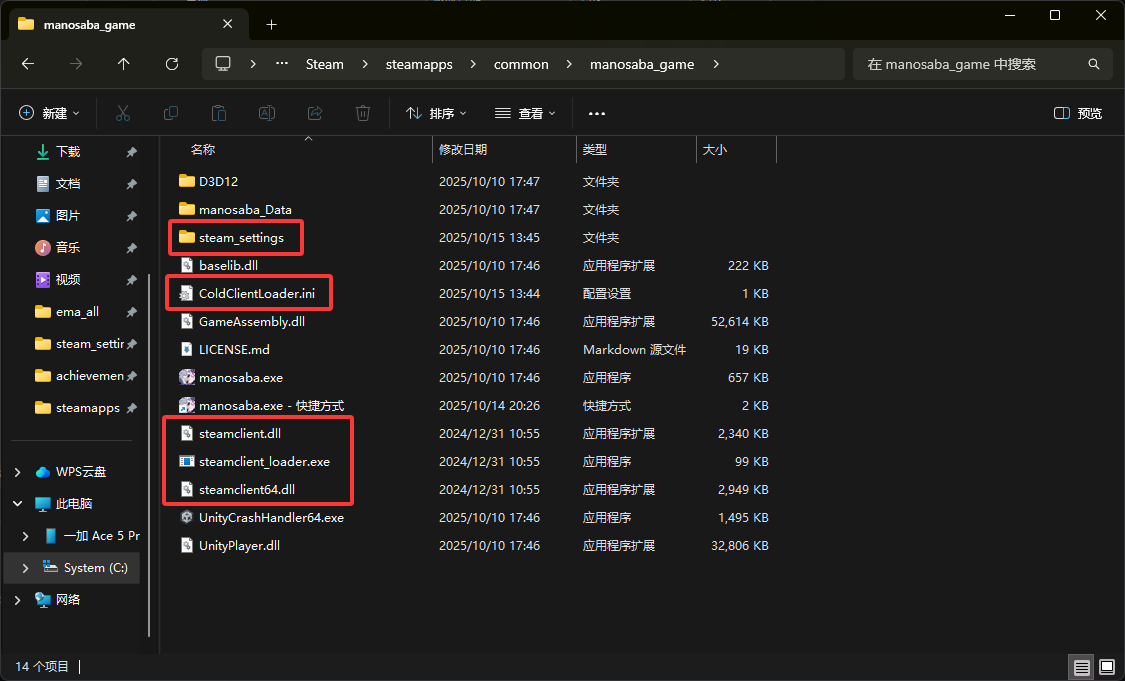Click the search box for manosaba_game
This screenshot has width=1125, height=681.
click(970, 64)
